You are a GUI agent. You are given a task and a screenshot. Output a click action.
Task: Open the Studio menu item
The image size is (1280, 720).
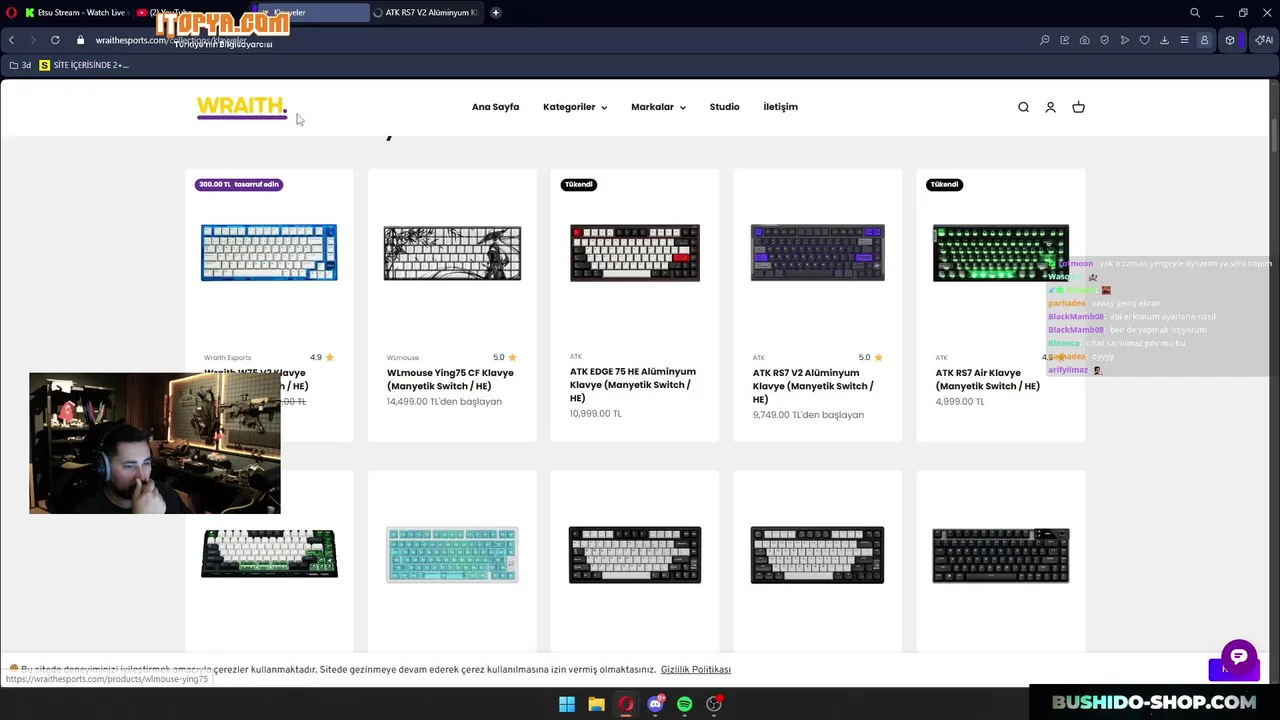(725, 107)
